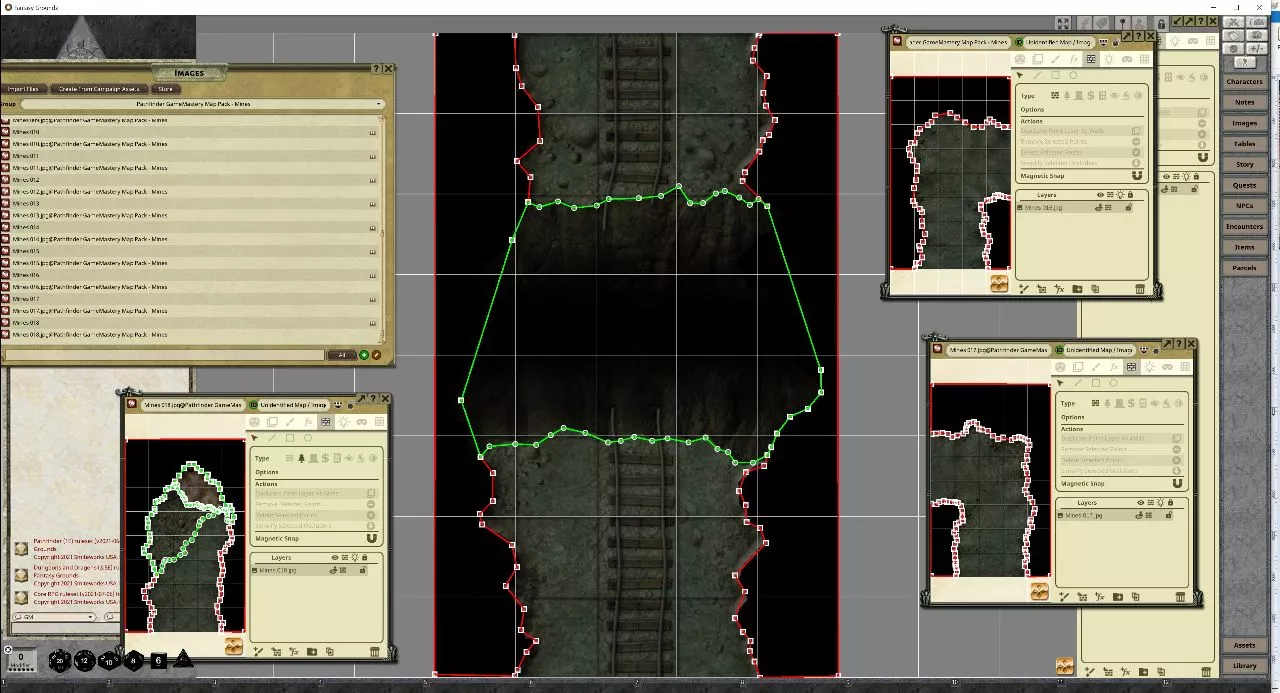The image size is (1280, 693).
Task: Click orange map button in Mines 018 window
Action: click(234, 646)
